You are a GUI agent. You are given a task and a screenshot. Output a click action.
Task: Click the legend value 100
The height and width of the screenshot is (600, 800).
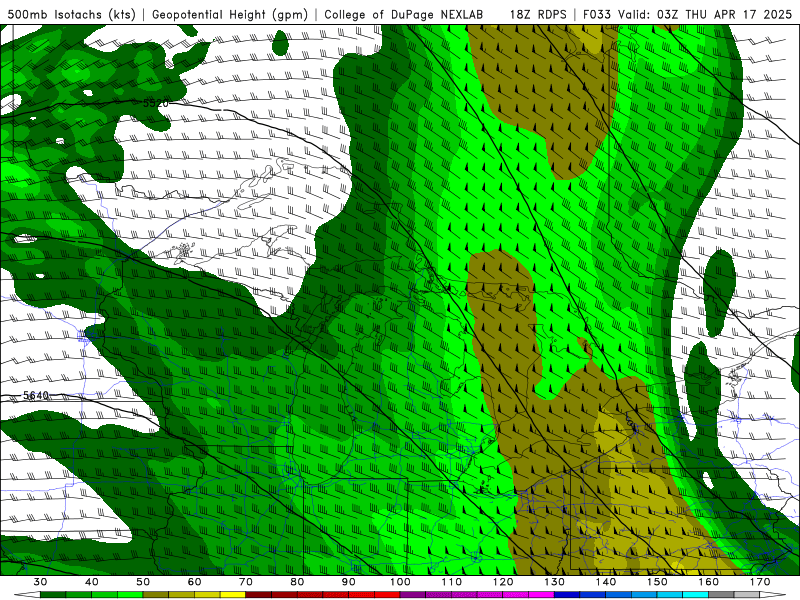click(x=400, y=582)
